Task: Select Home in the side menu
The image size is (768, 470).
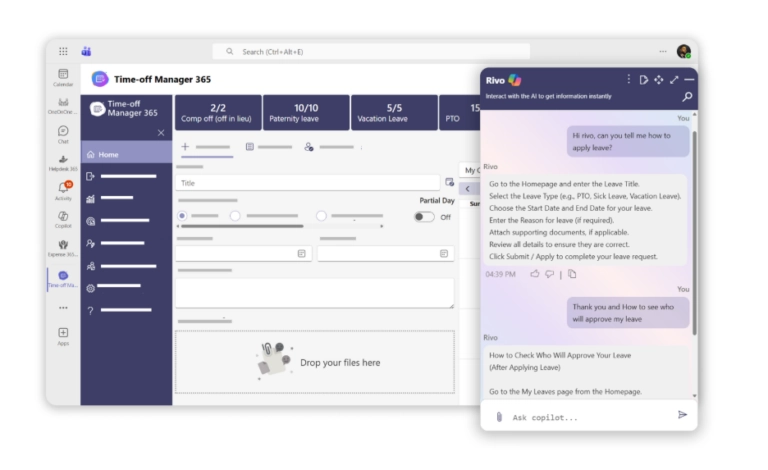Action: 126,154
